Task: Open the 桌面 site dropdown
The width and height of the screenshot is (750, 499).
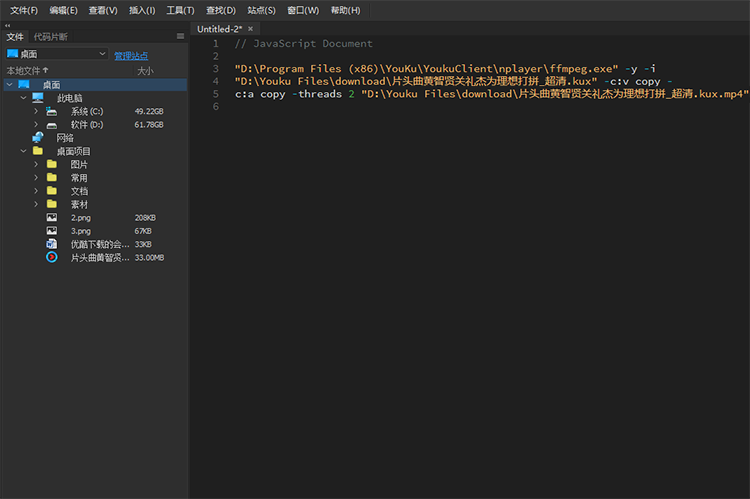Action: coord(56,54)
